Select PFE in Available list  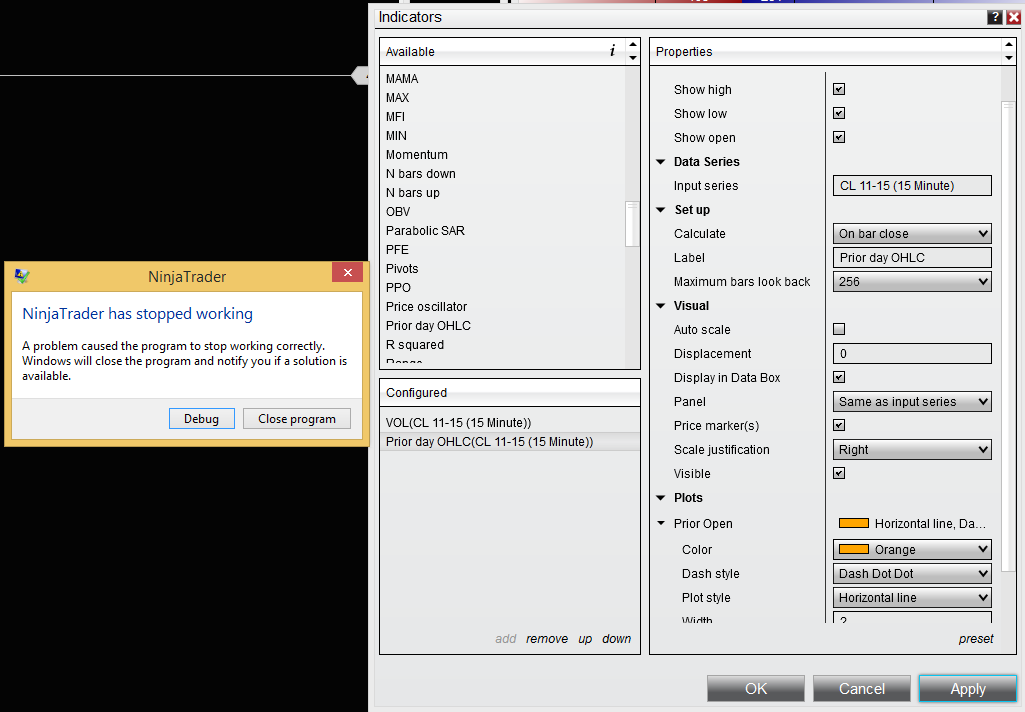tap(397, 249)
